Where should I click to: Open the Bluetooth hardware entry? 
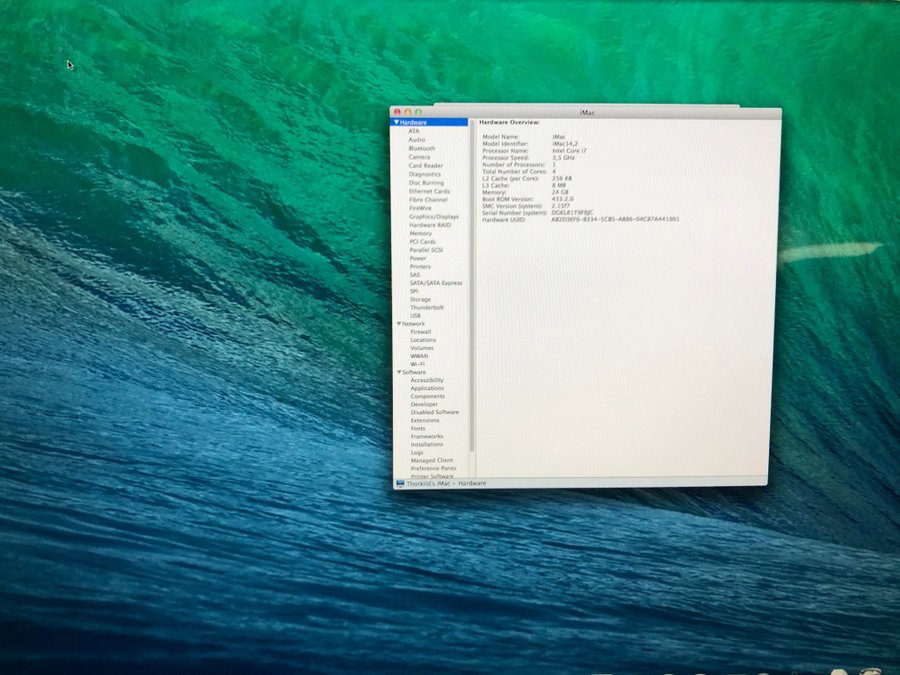pos(421,148)
